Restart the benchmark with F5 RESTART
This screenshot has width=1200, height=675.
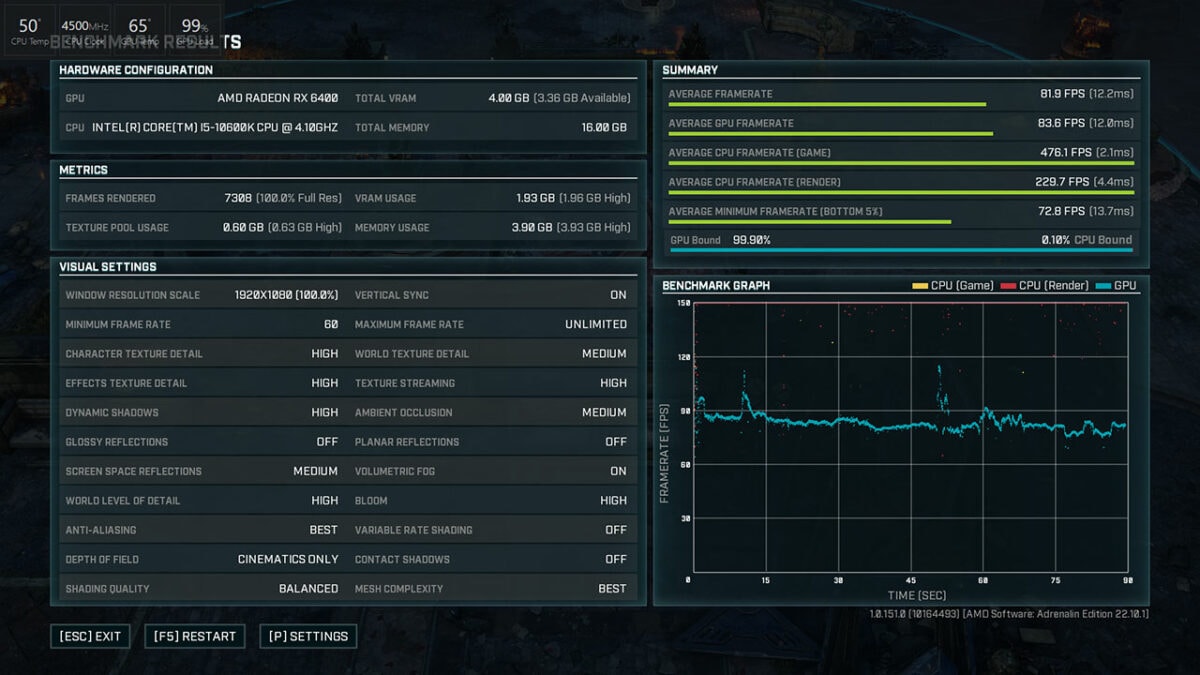pyautogui.click(x=194, y=636)
